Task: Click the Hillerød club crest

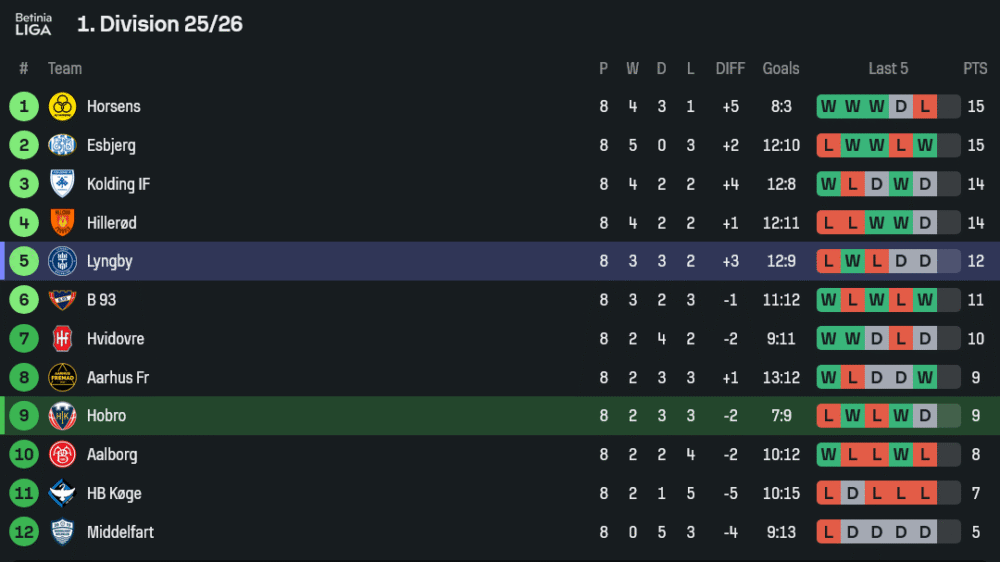Action: pos(62,223)
